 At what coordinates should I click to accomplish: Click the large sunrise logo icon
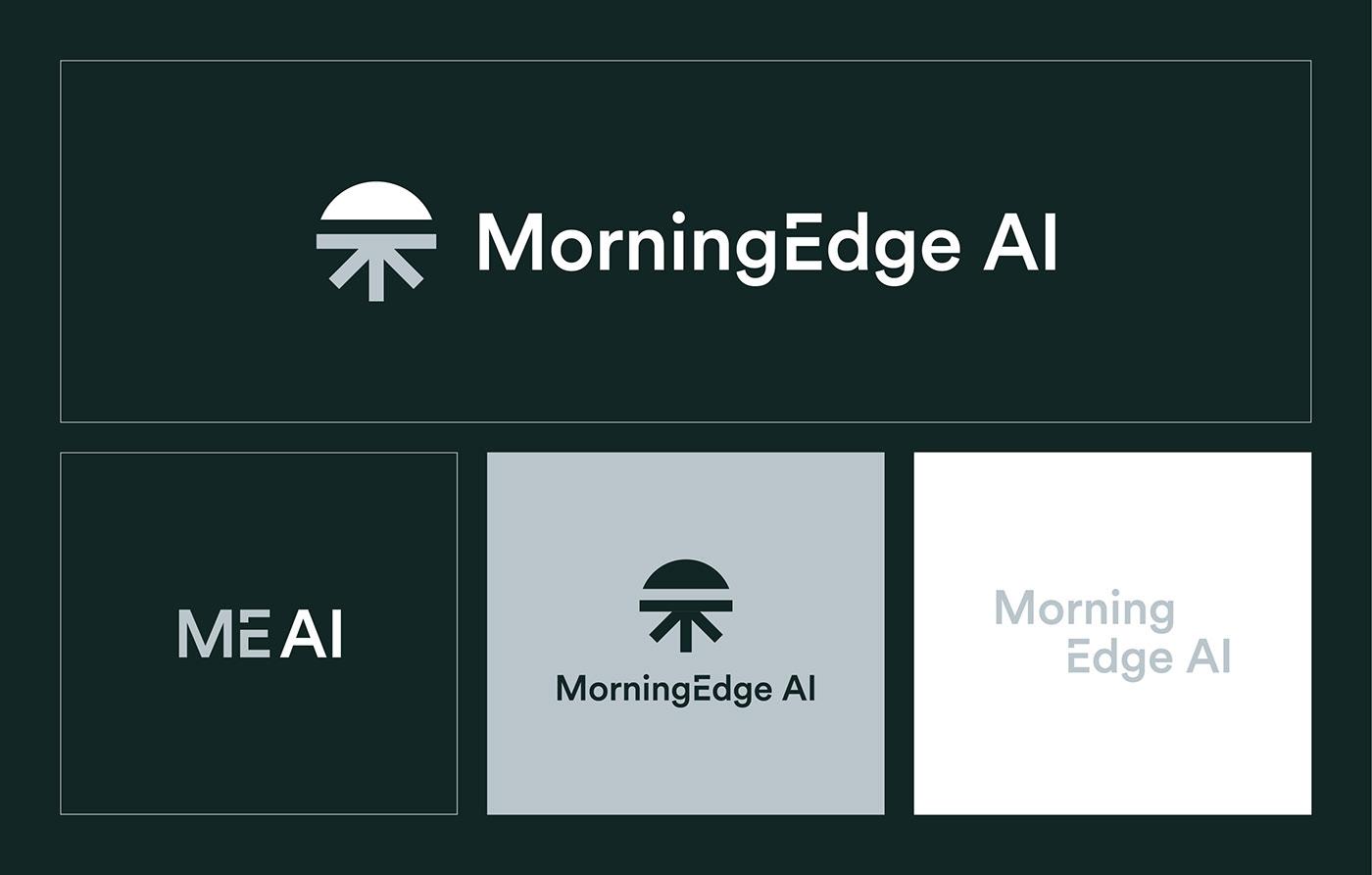(376, 241)
